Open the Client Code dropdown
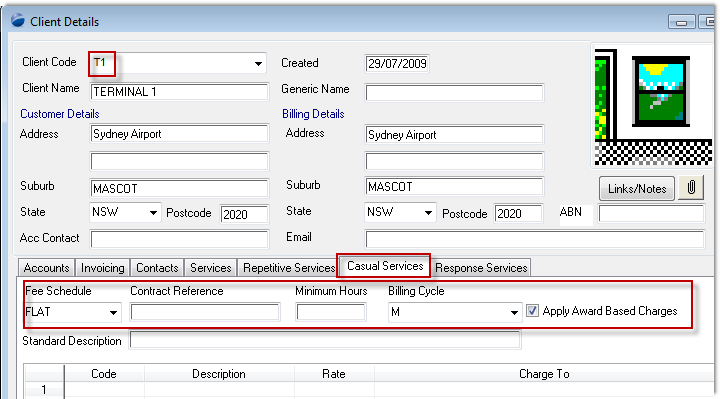The image size is (720, 399). (x=258, y=63)
